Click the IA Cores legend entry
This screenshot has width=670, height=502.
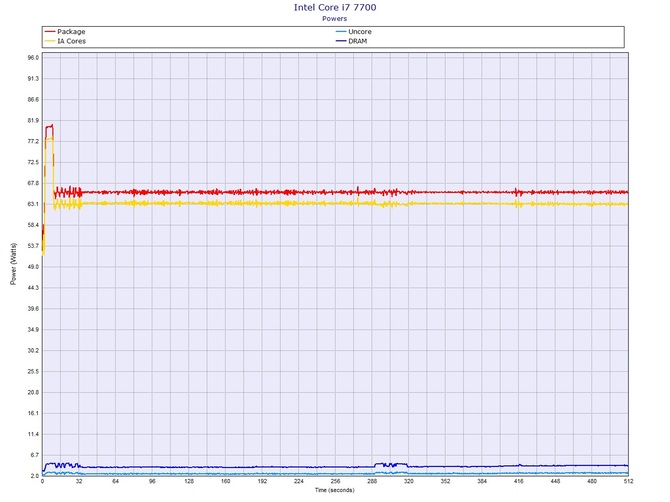coord(65,41)
